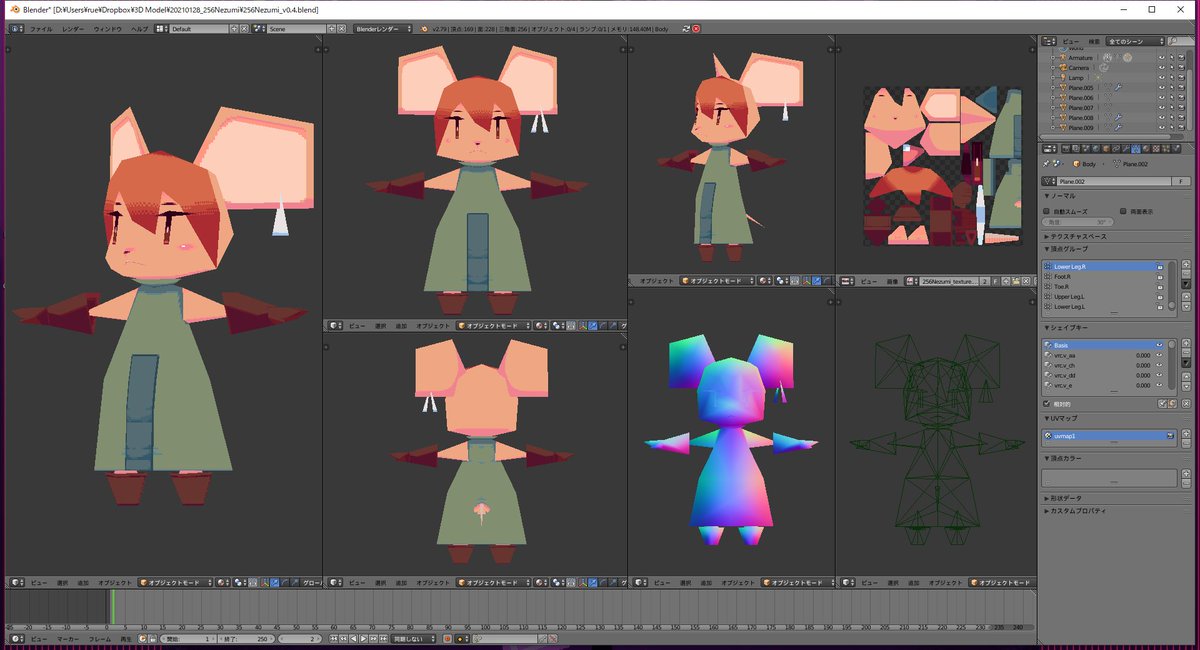Select Toe.R vertex group
Viewport: 1200px width, 650px height.
pos(1105,287)
